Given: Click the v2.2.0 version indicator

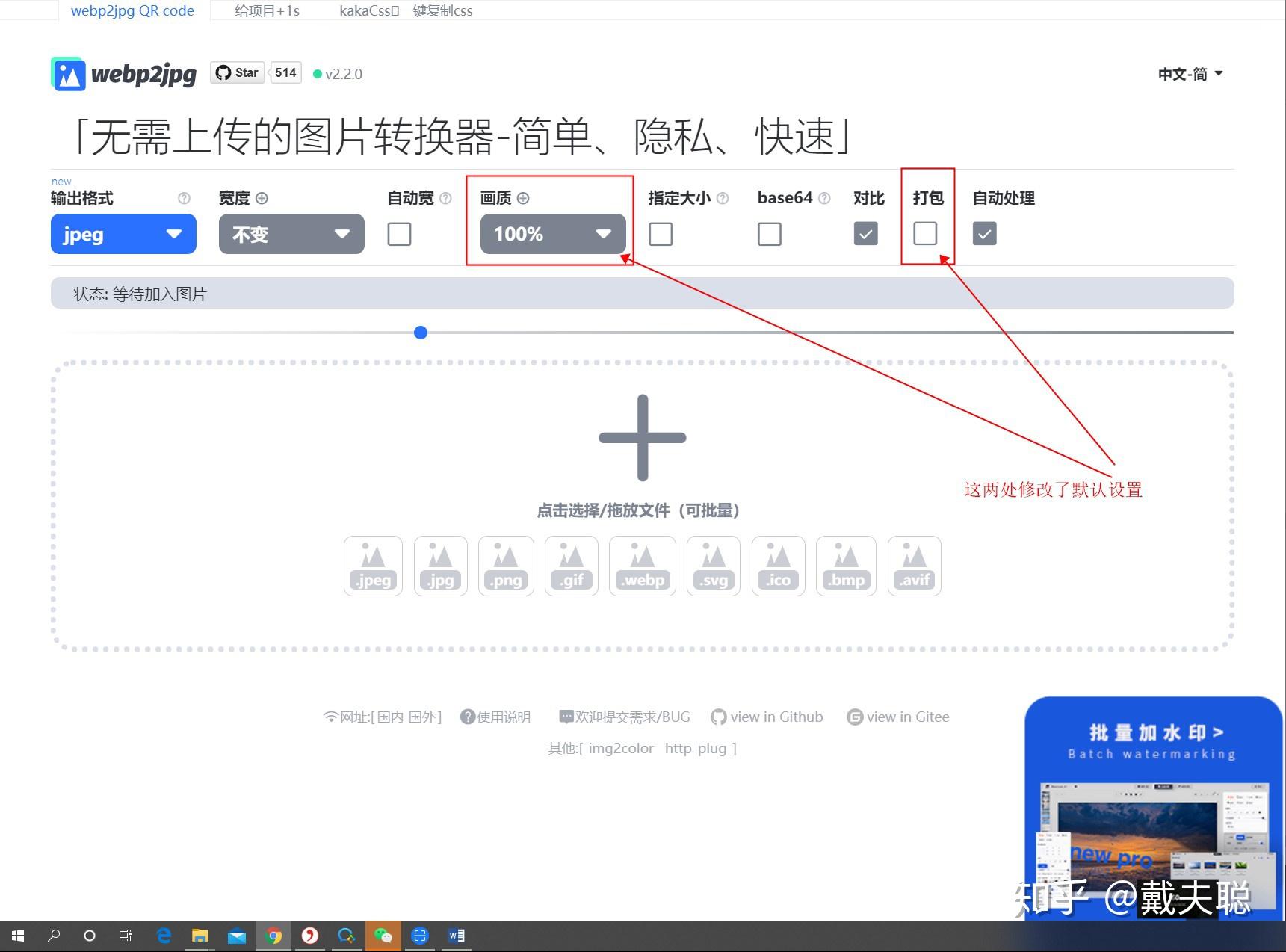Looking at the screenshot, I should pyautogui.click(x=338, y=74).
